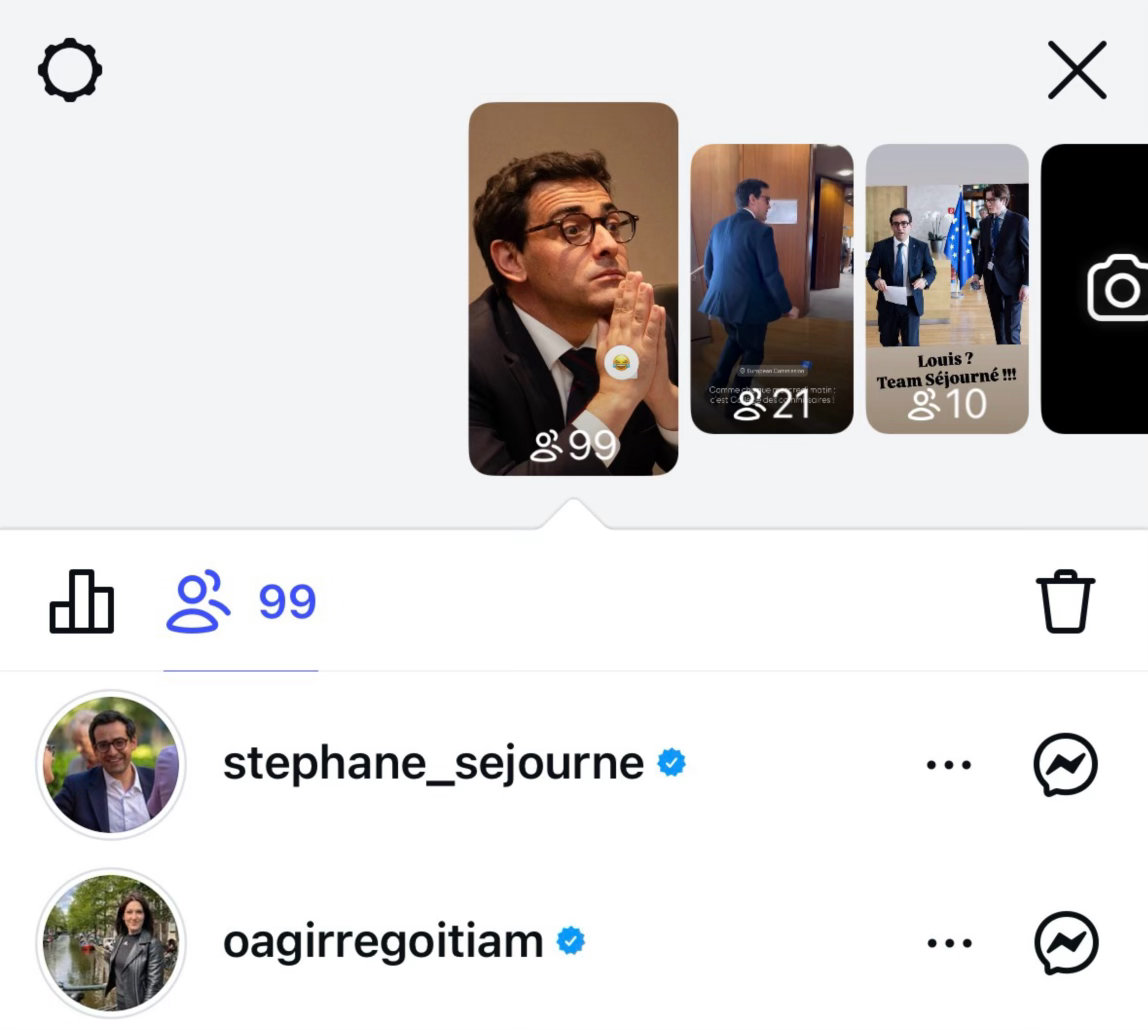Open more options for stephane_sejourne

pos(949,765)
